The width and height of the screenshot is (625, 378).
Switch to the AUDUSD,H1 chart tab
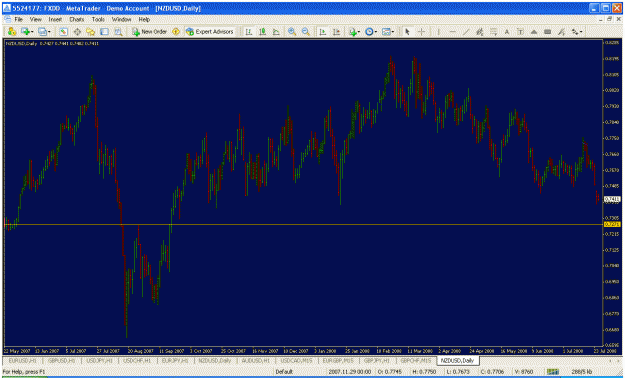[256, 360]
